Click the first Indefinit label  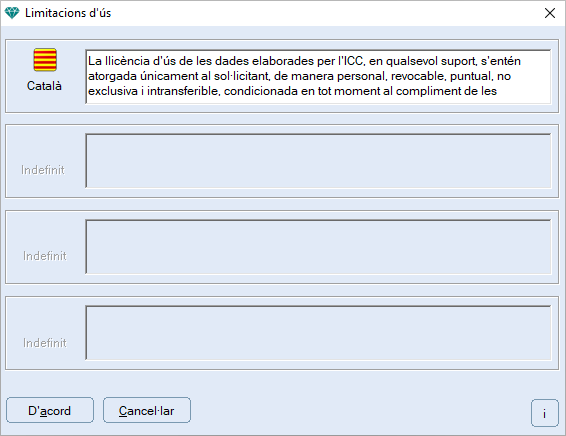click(x=43, y=170)
